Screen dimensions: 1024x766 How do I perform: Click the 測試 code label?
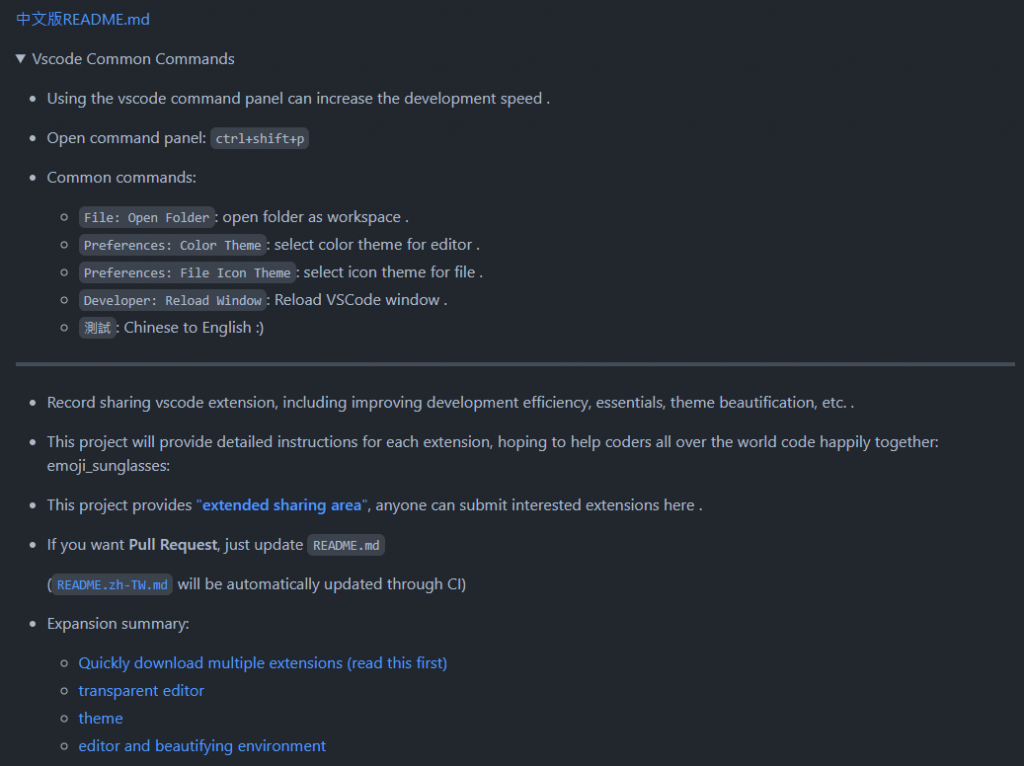click(x=97, y=328)
